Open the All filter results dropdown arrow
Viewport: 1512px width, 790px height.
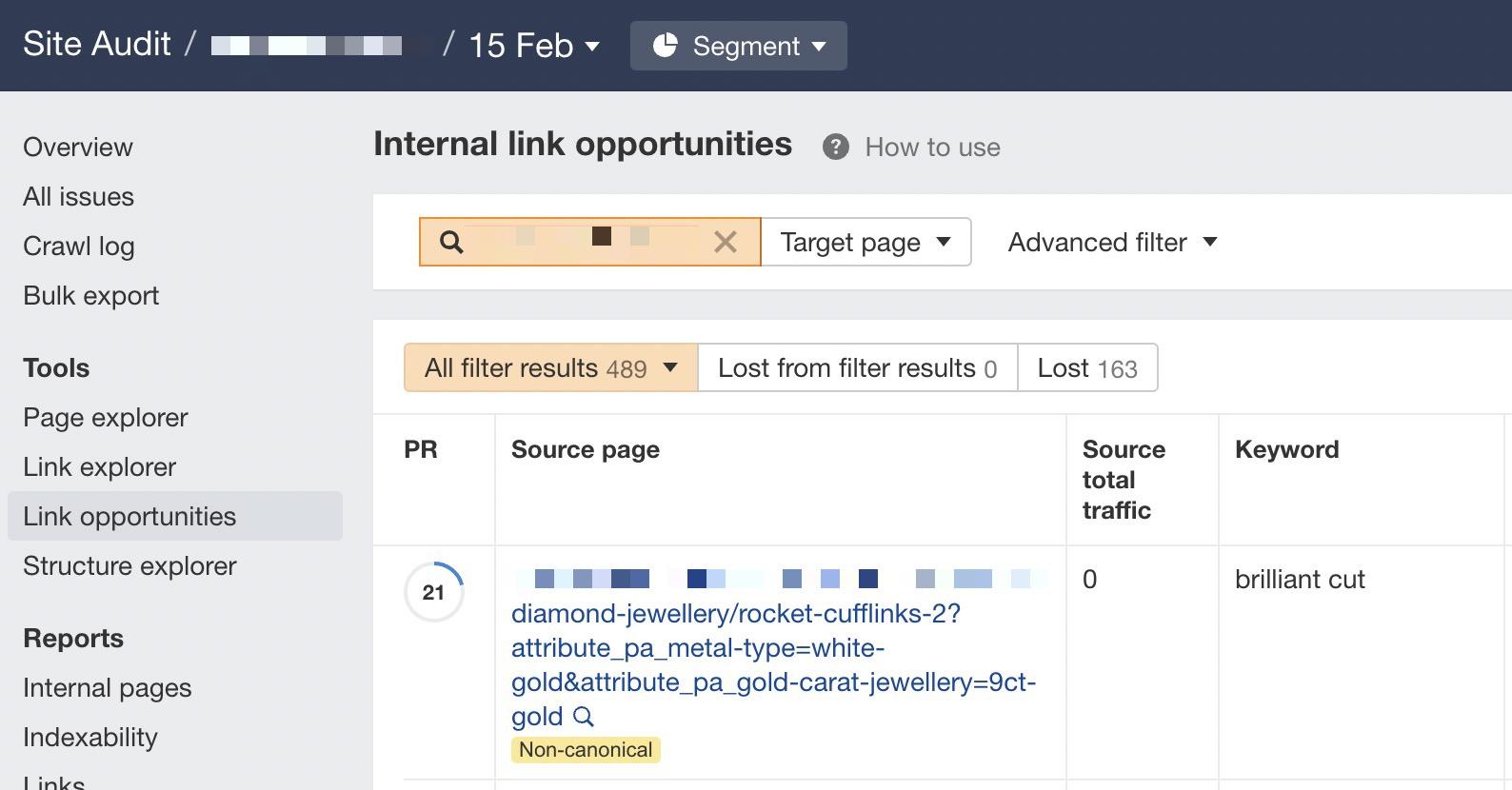point(671,367)
